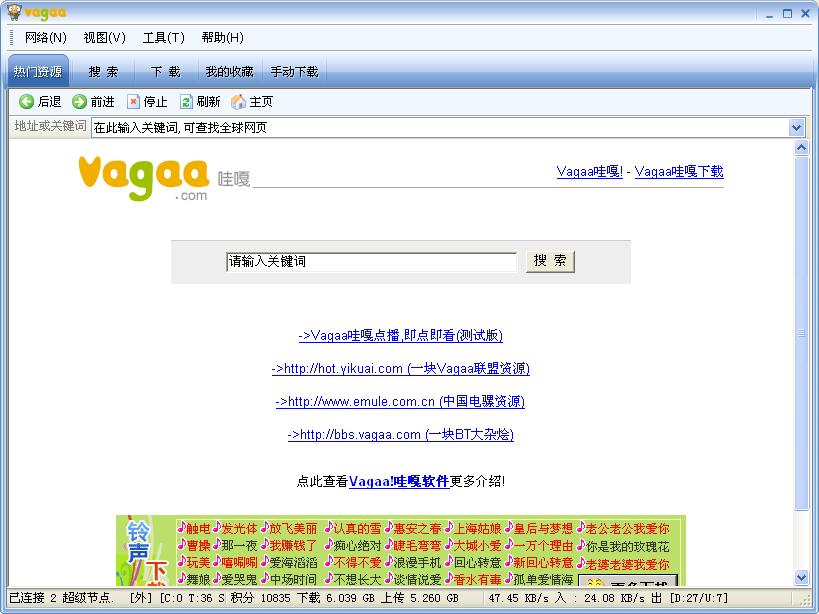Click the Stop (停止) icon

click(x=133, y=102)
